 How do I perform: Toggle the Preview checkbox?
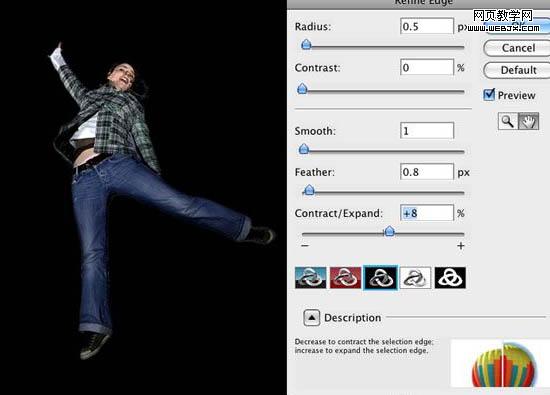[489, 95]
